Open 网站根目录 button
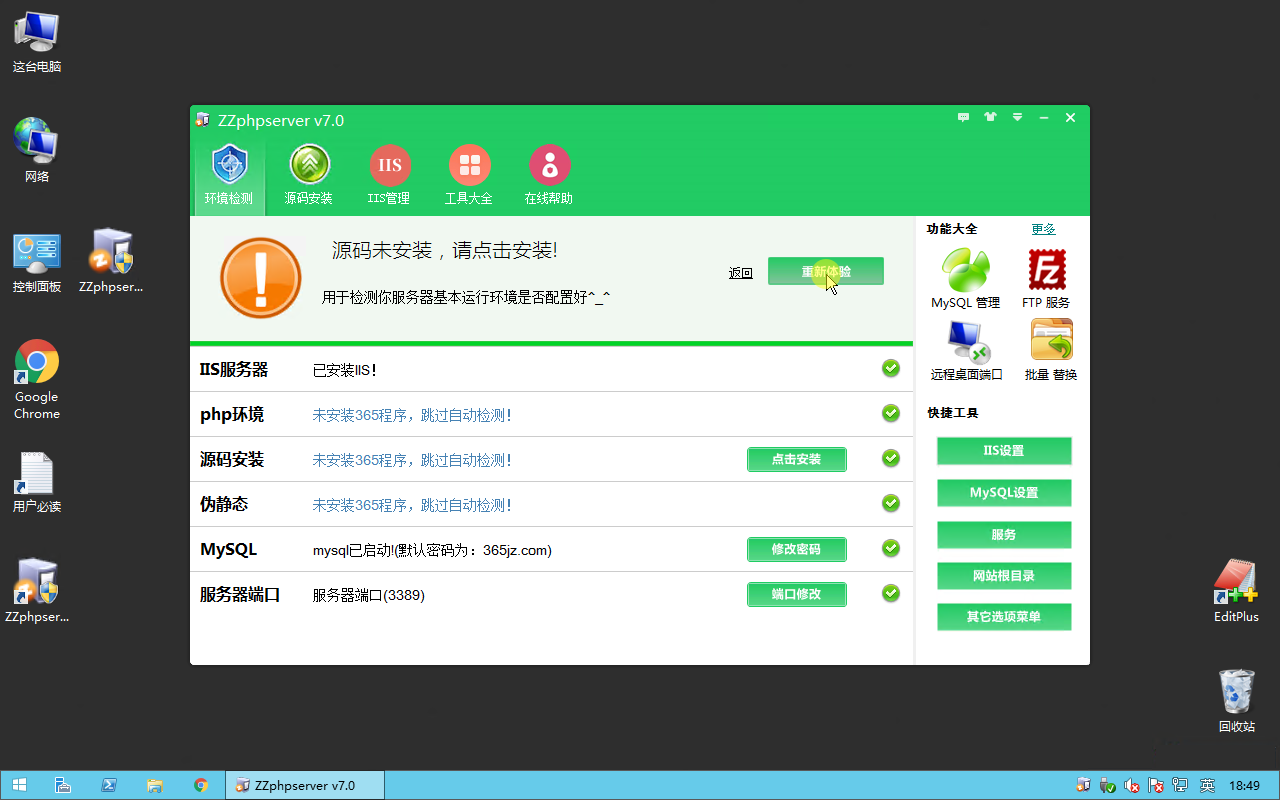Viewport: 1280px width, 800px height. pyautogui.click(x=1004, y=576)
